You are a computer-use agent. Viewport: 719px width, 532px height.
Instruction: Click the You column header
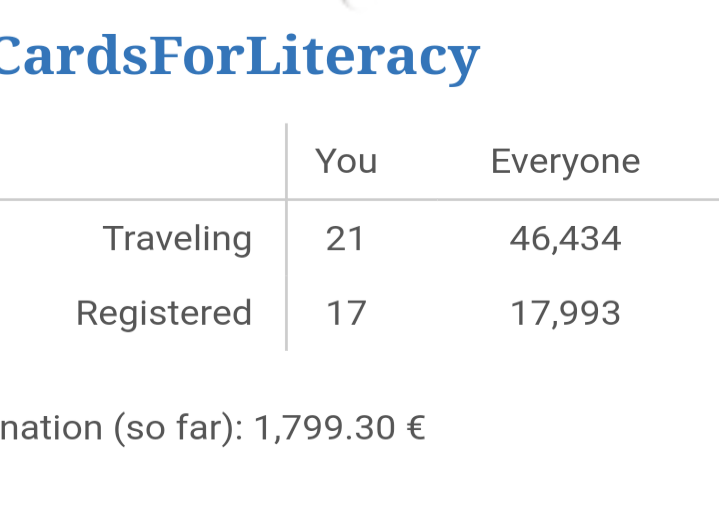coord(346,161)
